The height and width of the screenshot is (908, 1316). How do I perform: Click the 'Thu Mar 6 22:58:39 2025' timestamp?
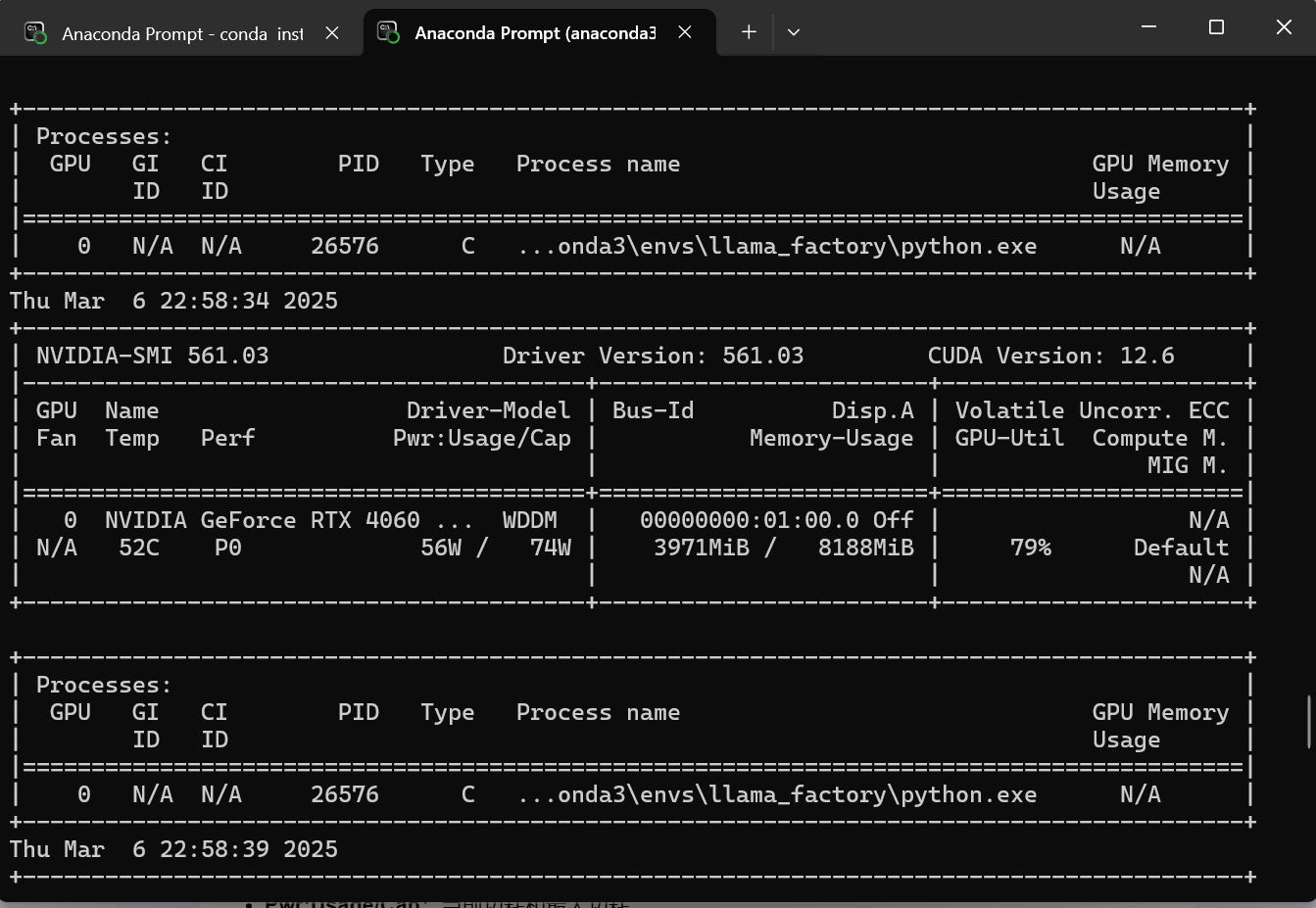pos(173,849)
